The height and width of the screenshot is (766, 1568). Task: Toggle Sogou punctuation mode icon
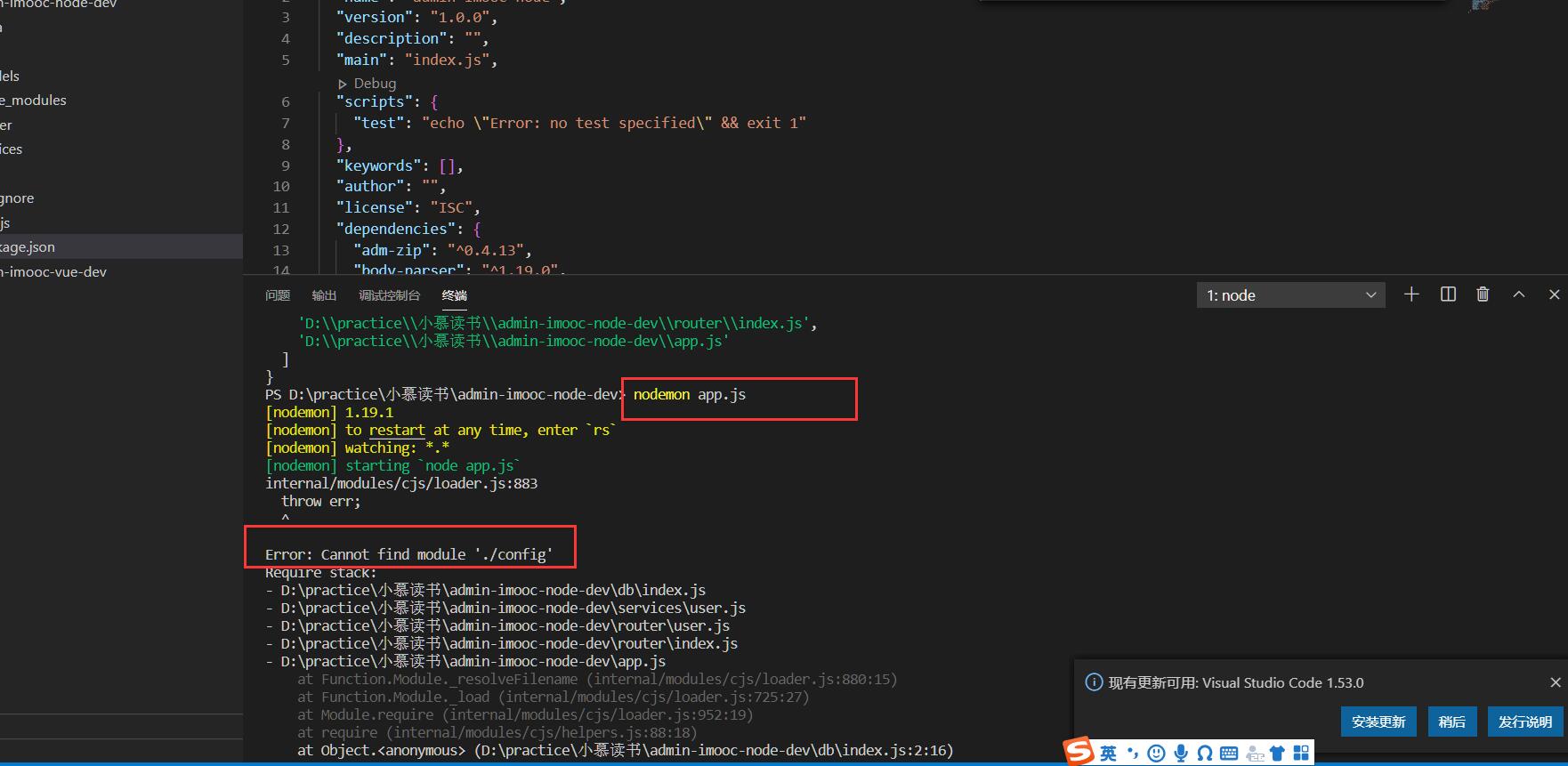(1133, 754)
